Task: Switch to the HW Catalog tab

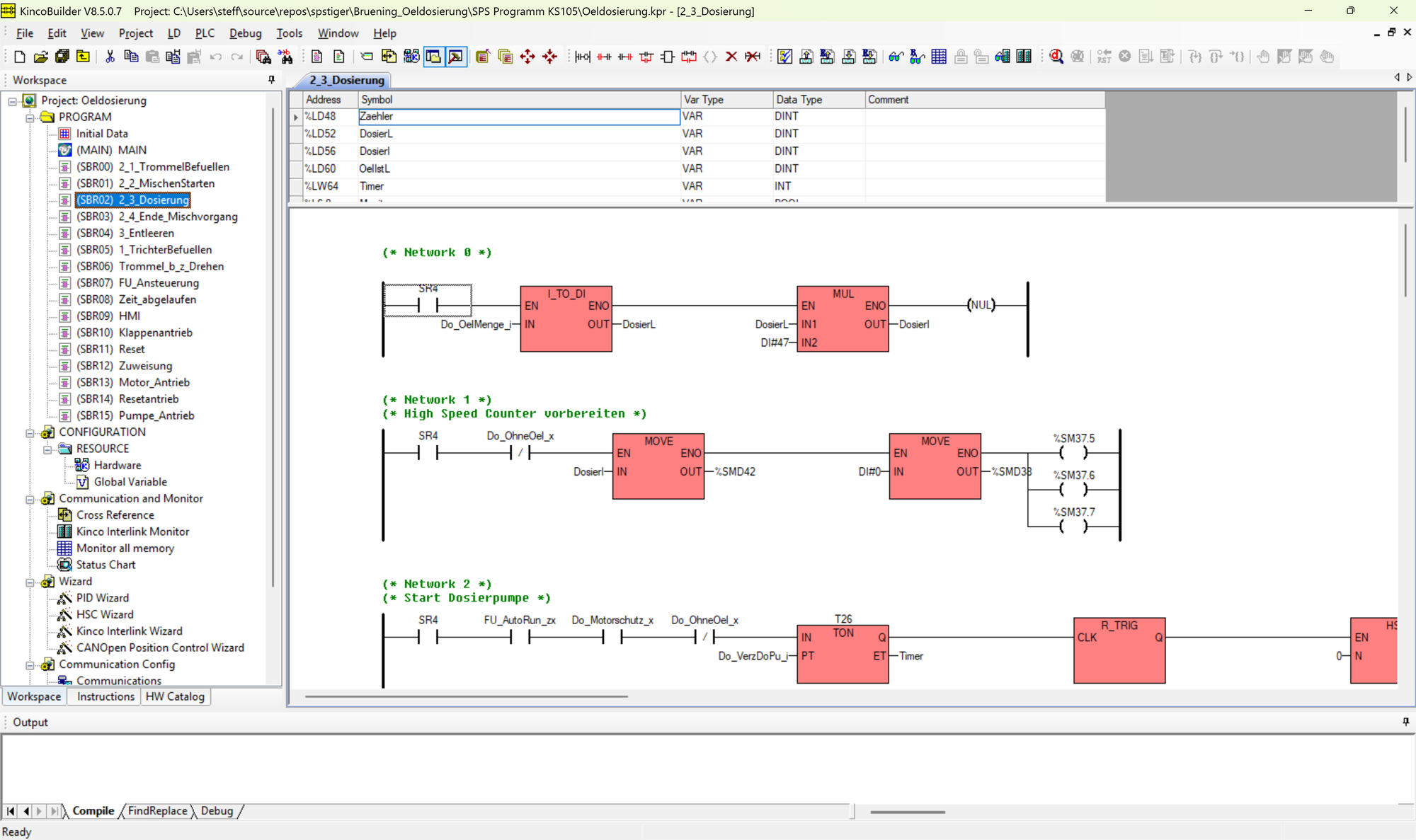Action: coord(175,696)
